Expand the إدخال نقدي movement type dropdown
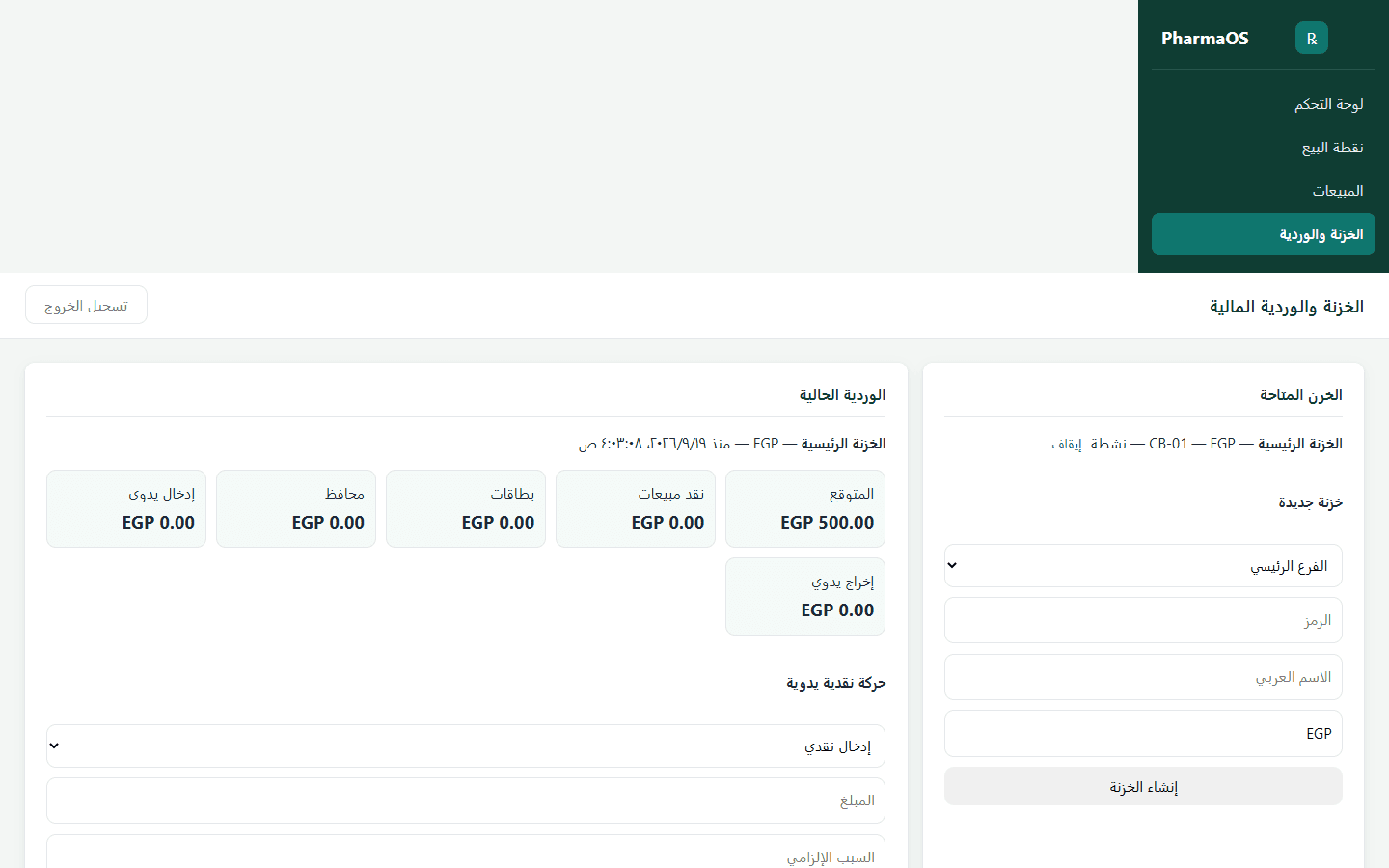This screenshot has height=868, width=1389. 466,746
